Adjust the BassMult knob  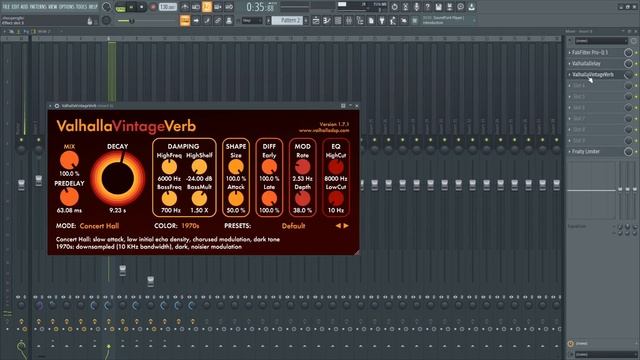(x=199, y=199)
